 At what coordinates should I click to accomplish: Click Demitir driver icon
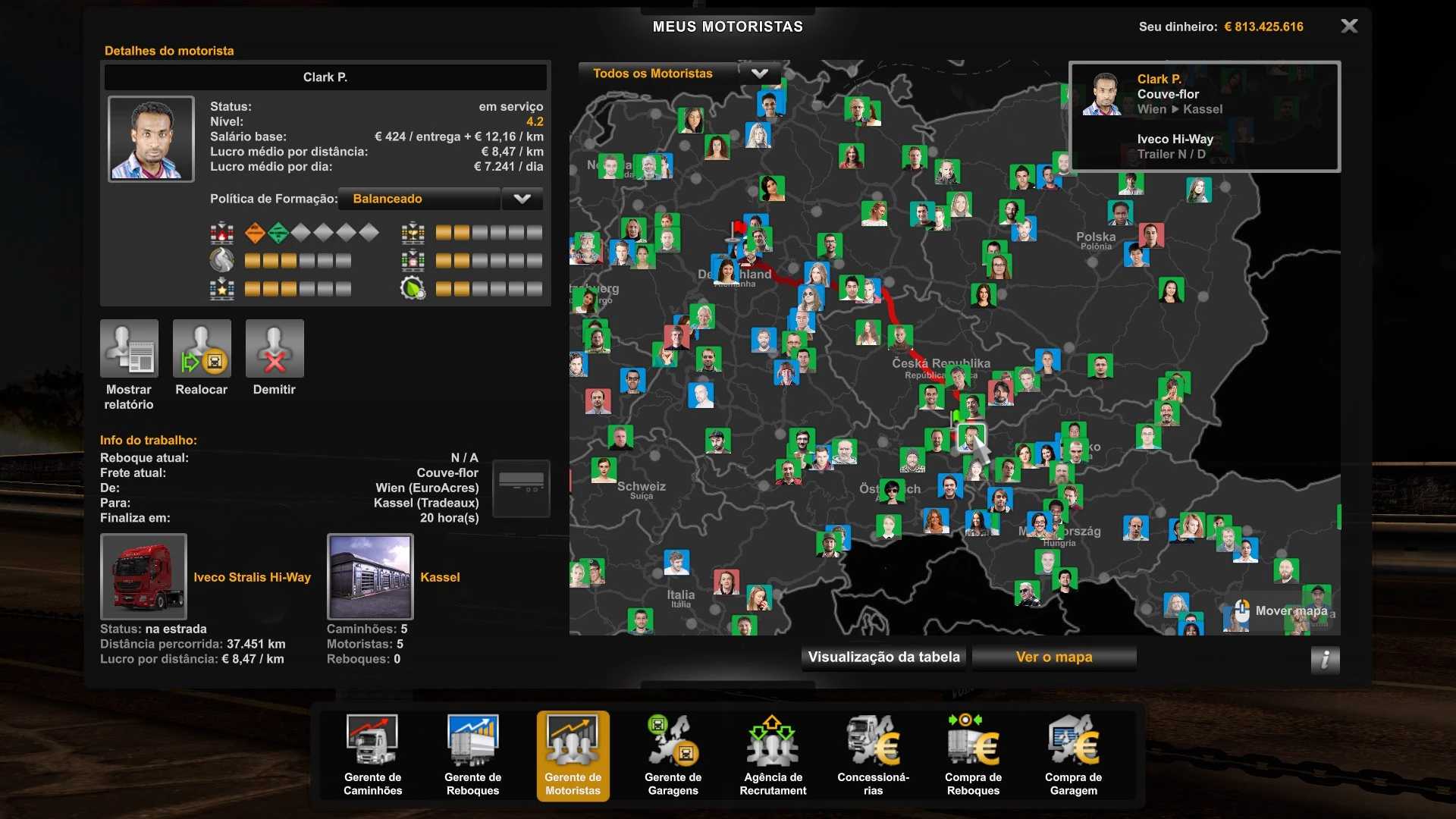pyautogui.click(x=275, y=349)
